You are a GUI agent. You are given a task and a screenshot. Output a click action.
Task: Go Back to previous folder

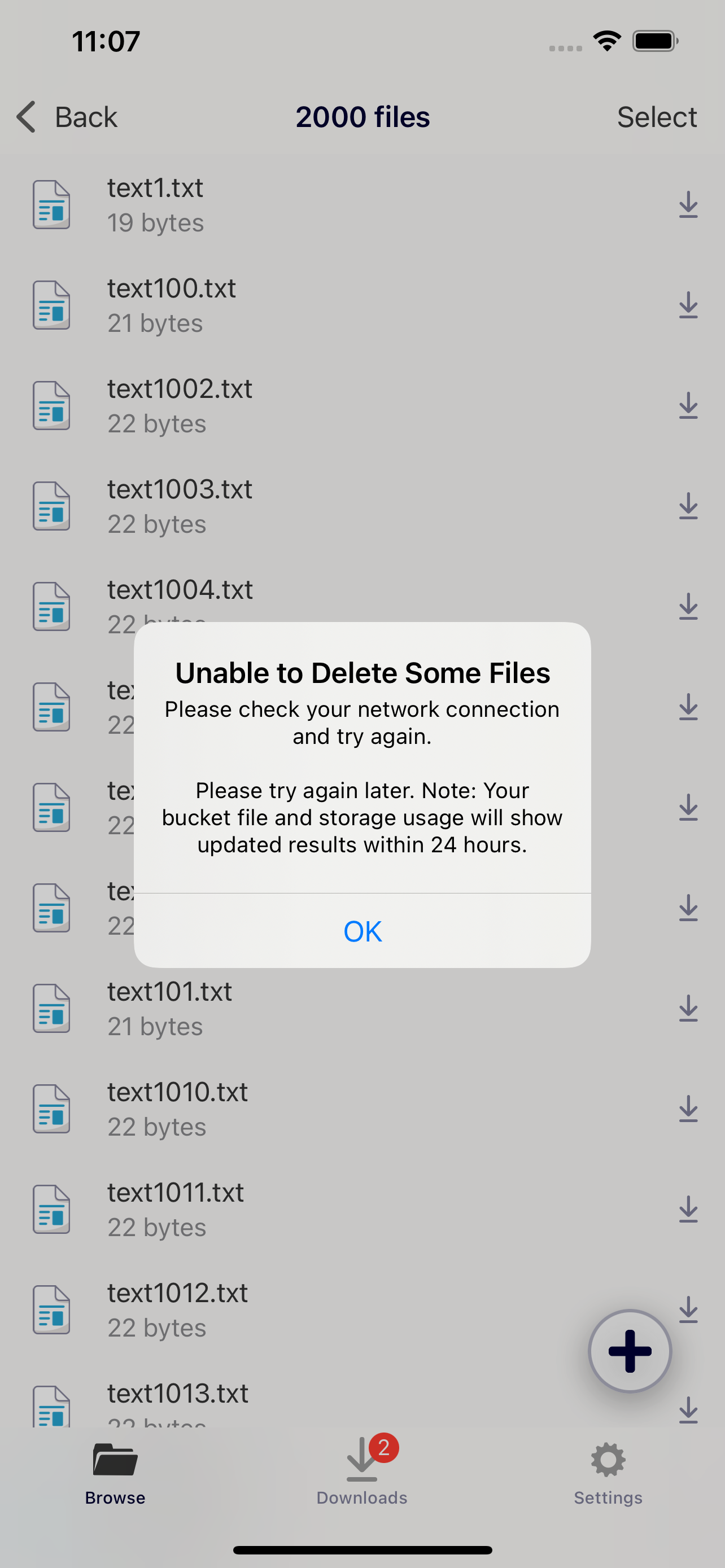67,117
